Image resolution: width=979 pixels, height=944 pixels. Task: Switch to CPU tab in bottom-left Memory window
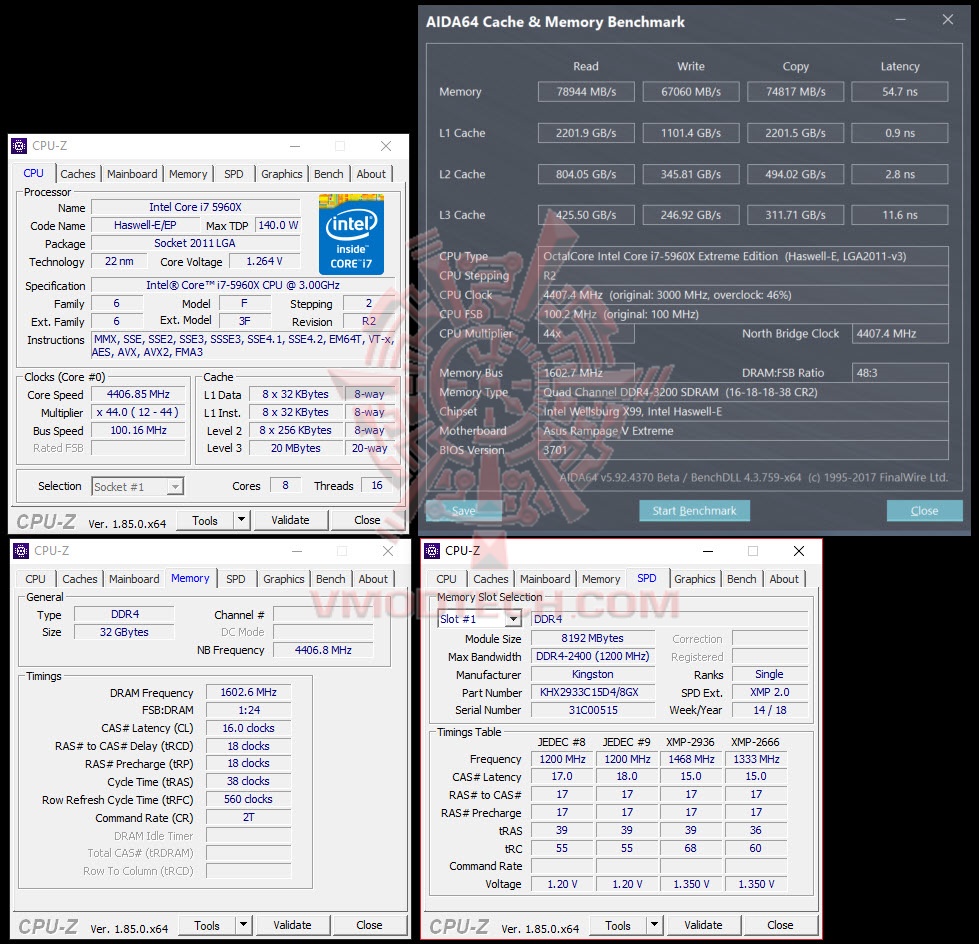pos(36,579)
